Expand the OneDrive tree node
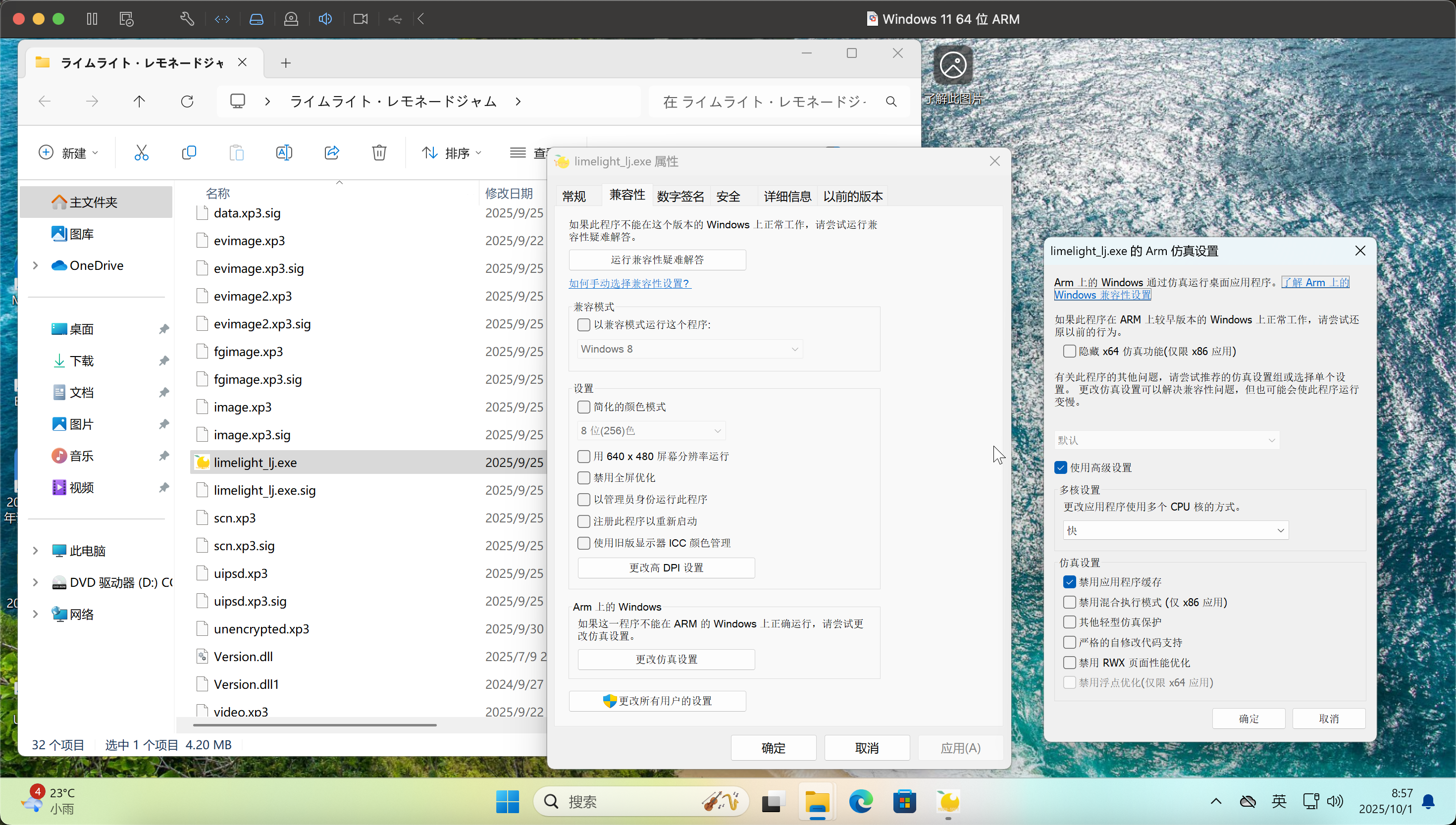 click(x=35, y=265)
